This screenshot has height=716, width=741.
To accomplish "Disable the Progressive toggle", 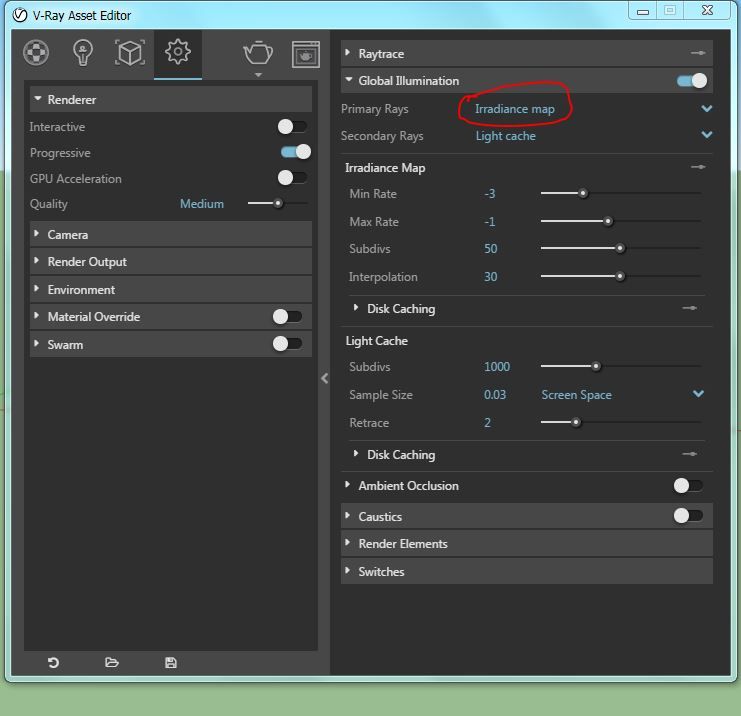I will pos(296,152).
